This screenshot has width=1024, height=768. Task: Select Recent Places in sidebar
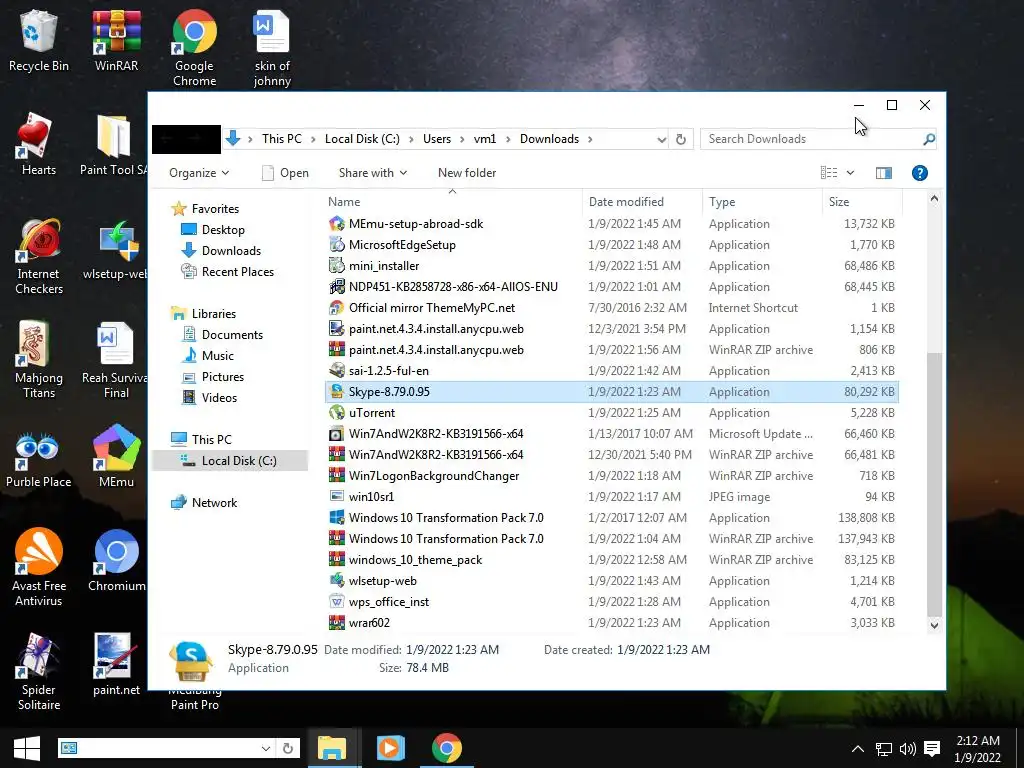(227, 272)
